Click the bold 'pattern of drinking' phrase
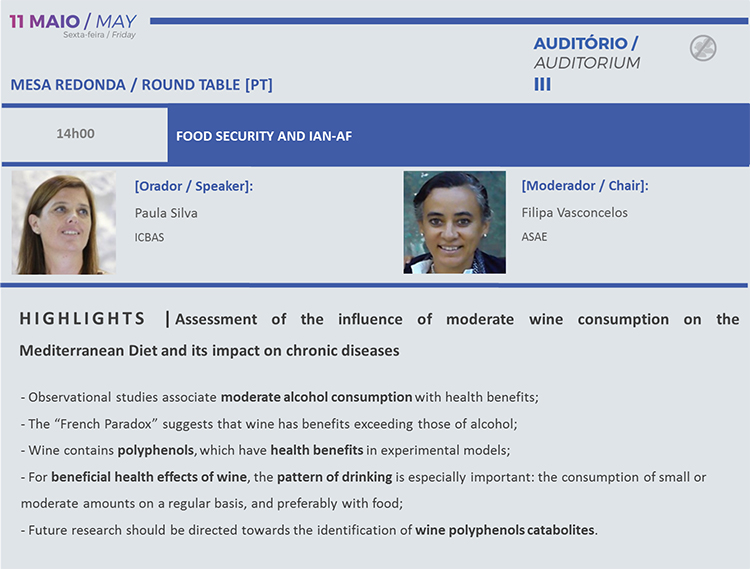The height and width of the screenshot is (569, 750). click(334, 477)
